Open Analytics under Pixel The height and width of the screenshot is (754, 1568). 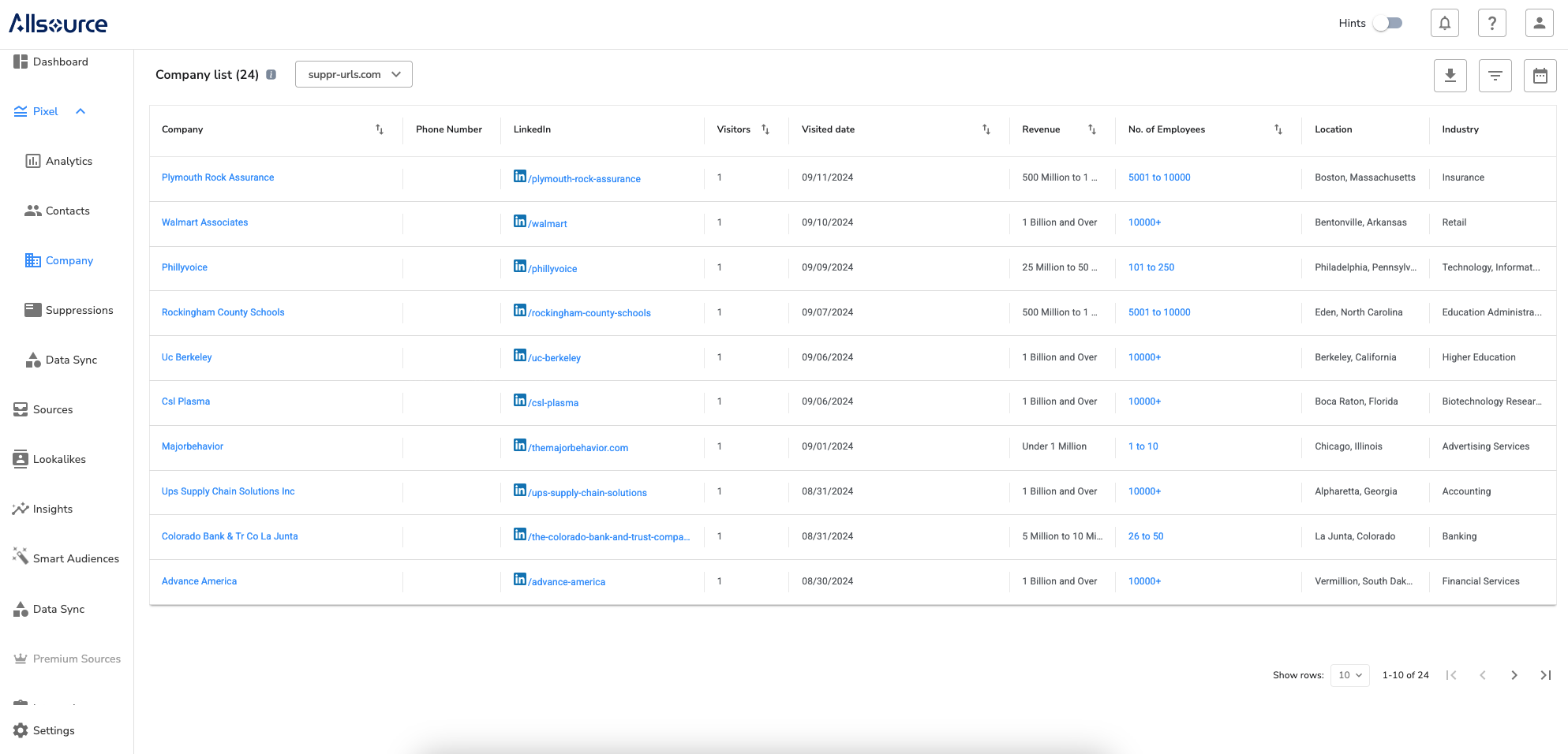tap(59, 161)
